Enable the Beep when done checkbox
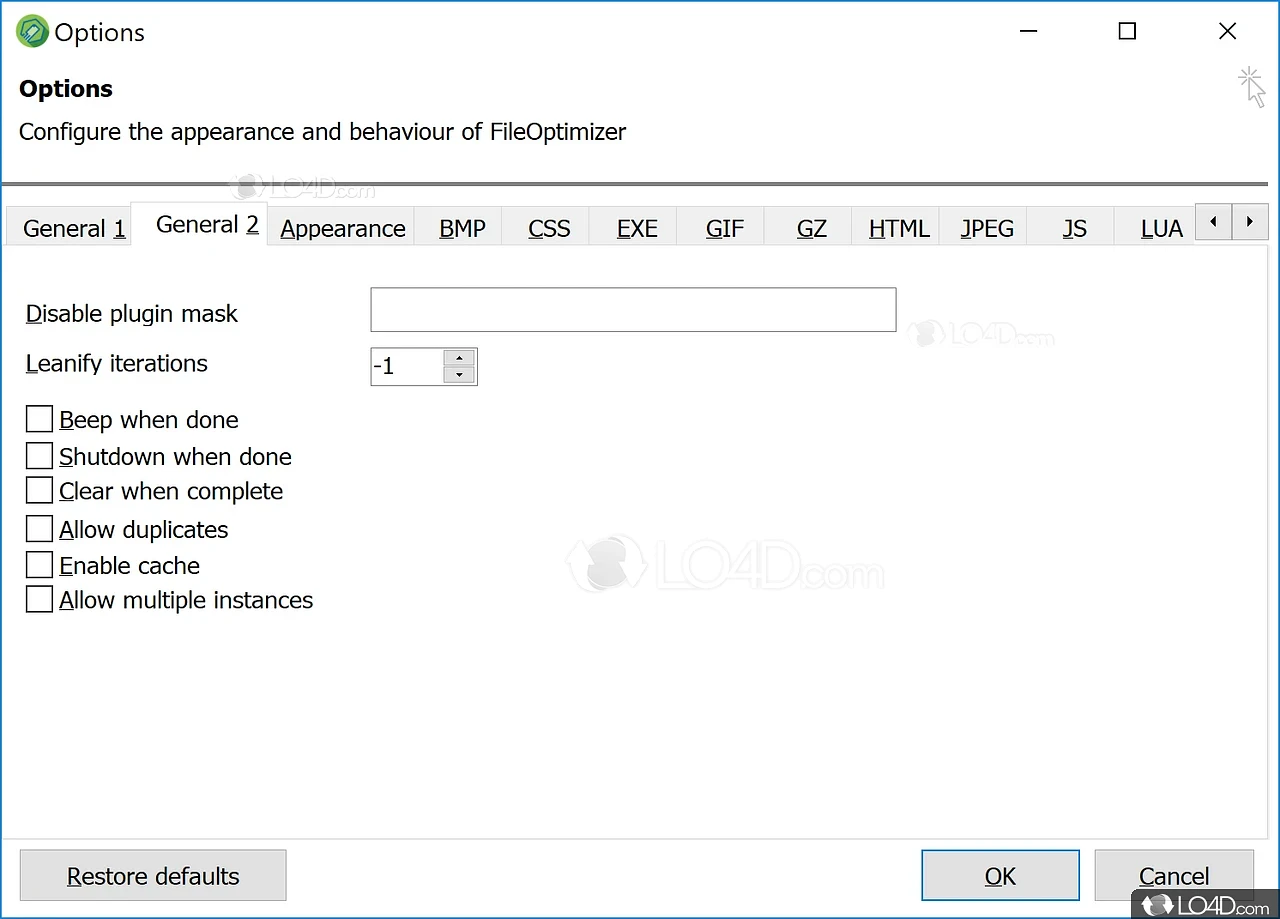The height and width of the screenshot is (919, 1280). (39, 419)
